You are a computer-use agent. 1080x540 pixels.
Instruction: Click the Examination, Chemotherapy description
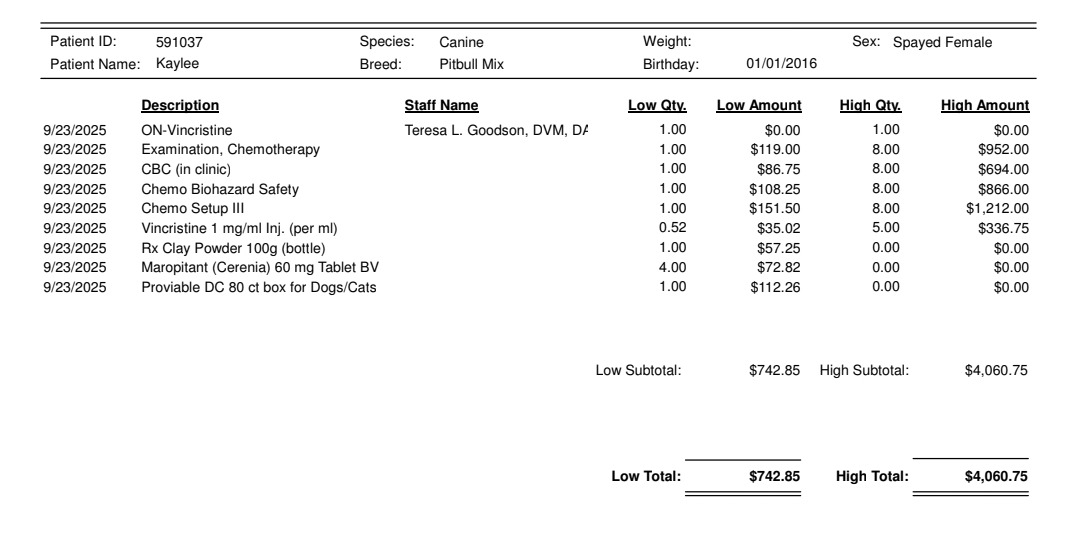tap(230, 150)
